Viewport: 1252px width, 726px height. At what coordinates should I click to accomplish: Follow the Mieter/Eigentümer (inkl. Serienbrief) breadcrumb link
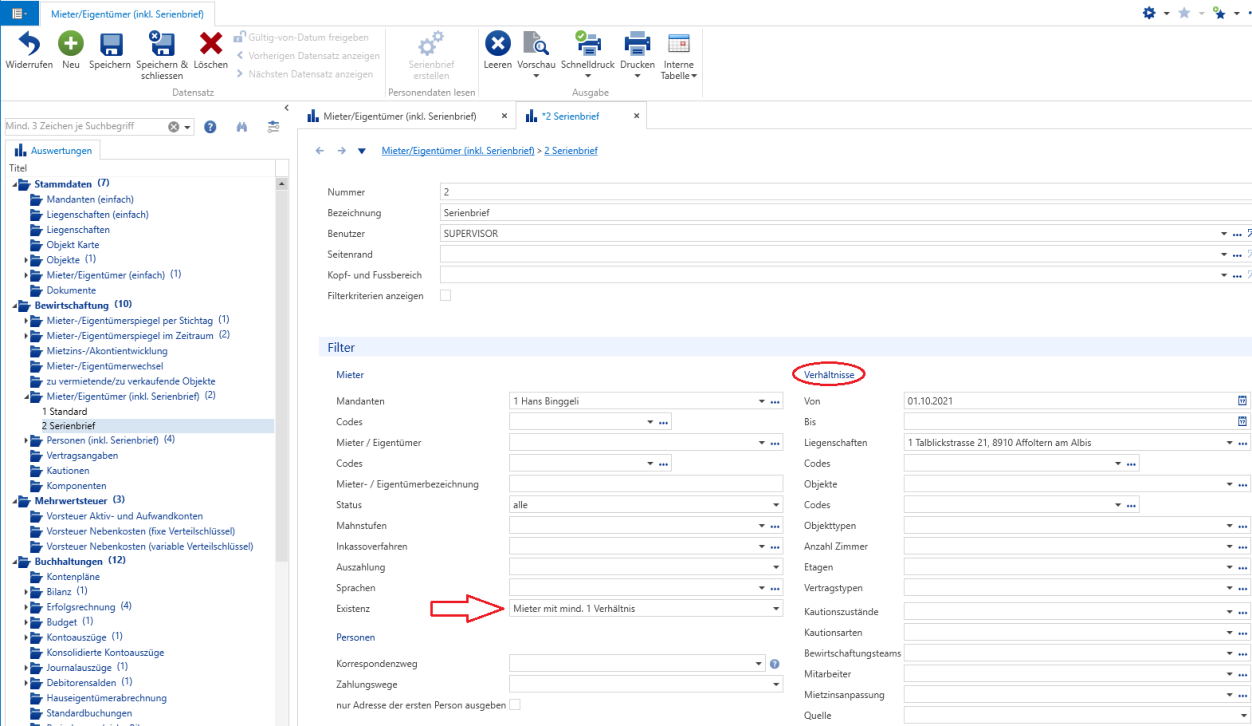click(x=458, y=151)
